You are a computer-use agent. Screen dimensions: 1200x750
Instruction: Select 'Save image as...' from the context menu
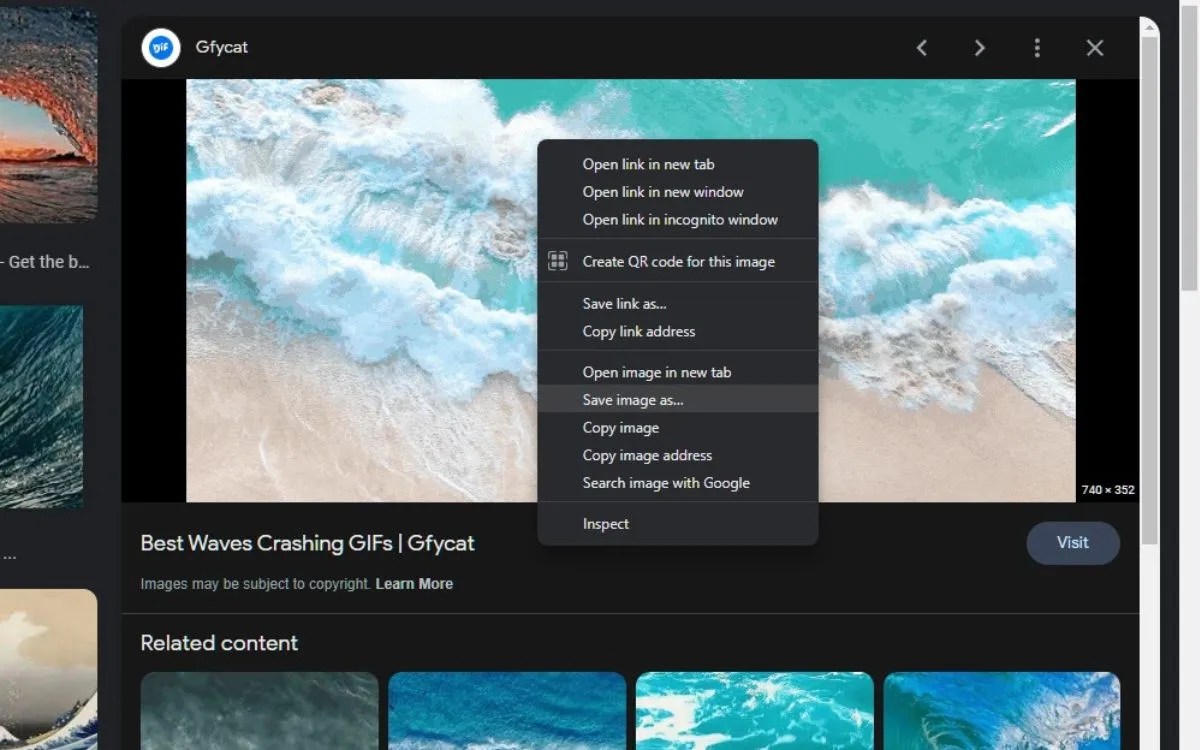[x=633, y=399]
